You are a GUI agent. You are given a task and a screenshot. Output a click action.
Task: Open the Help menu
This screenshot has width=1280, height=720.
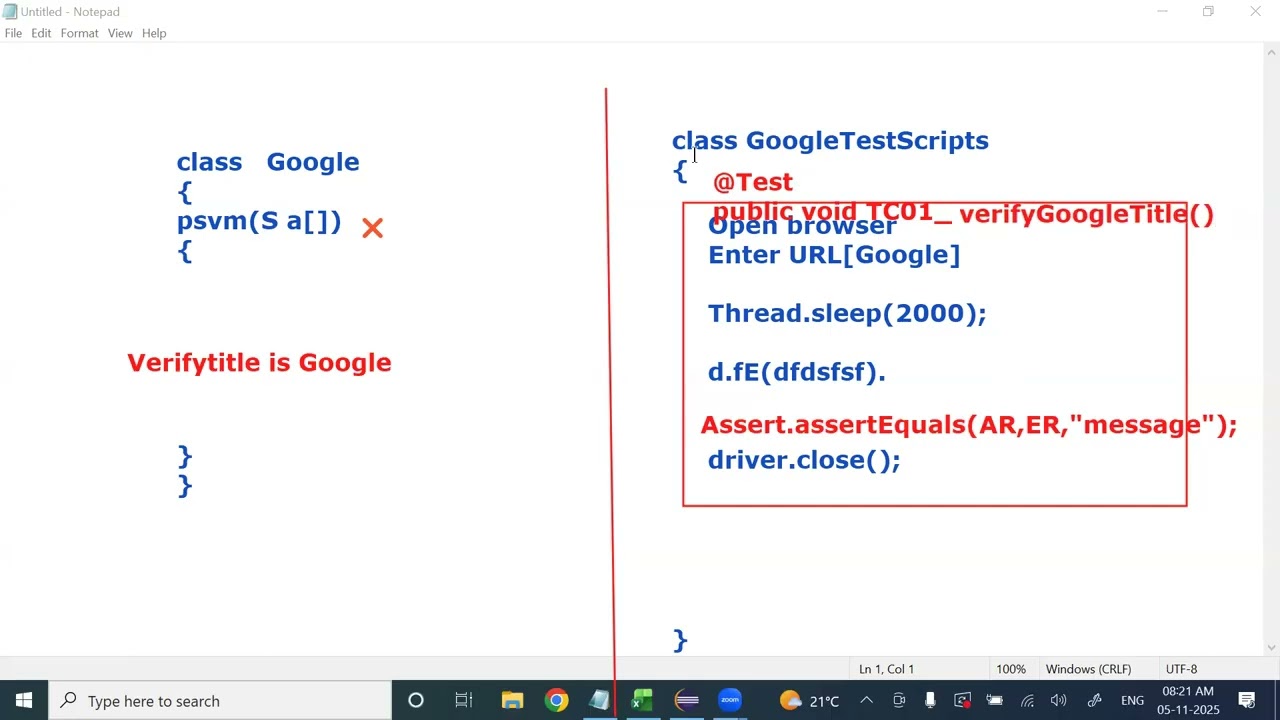[x=154, y=33]
